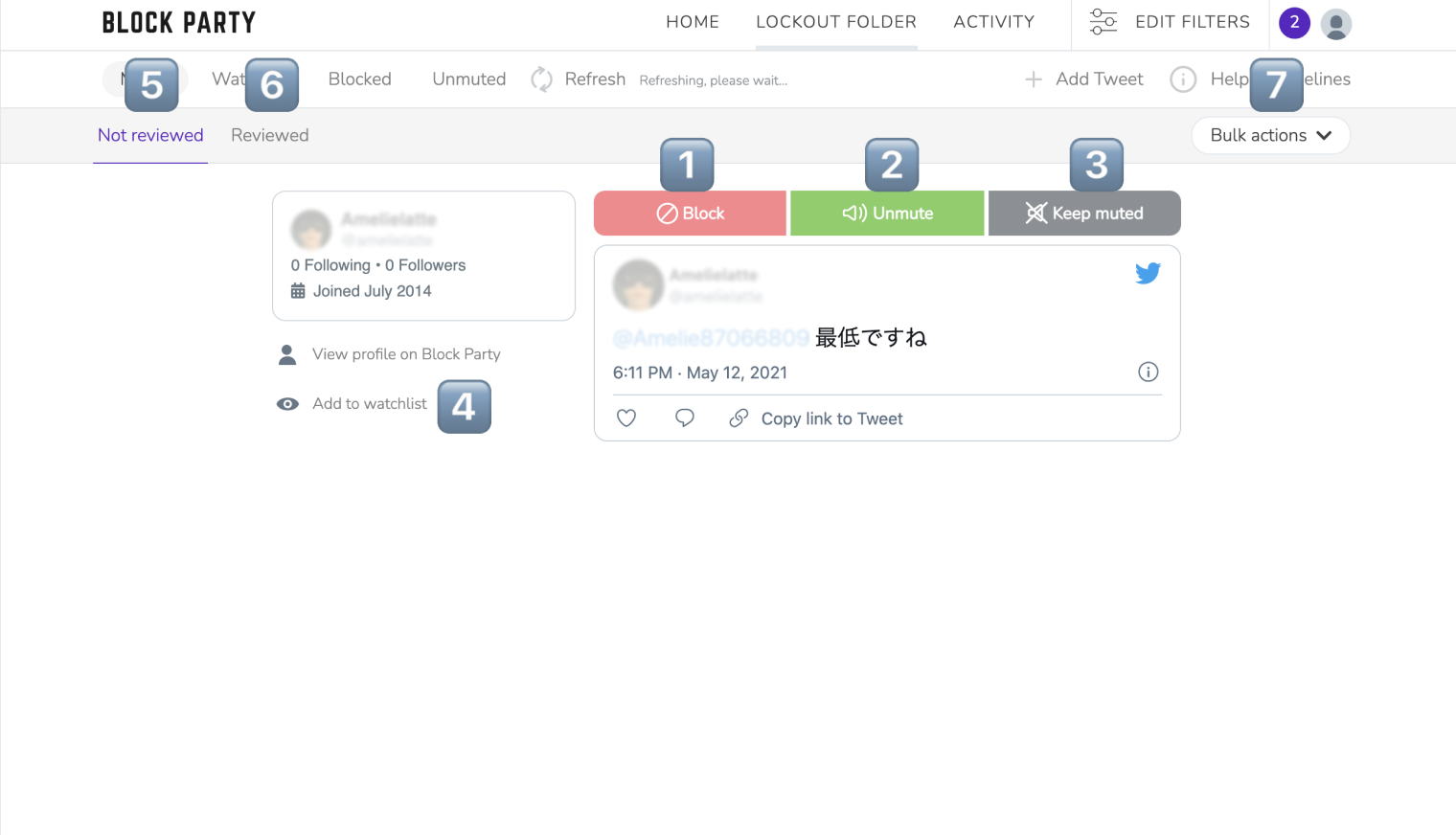This screenshot has width=1456, height=835.
Task: Click the person icon beside View profile
Action: point(287,354)
